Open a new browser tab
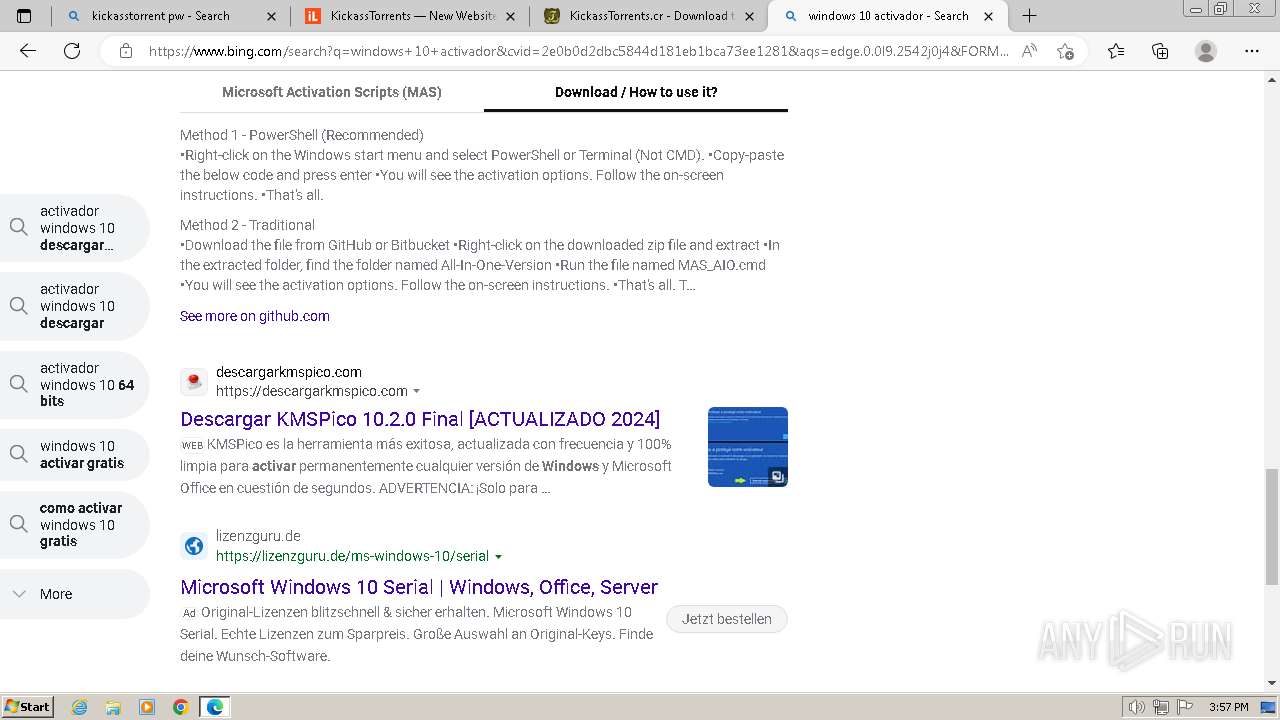1280x720 pixels. point(1029,16)
